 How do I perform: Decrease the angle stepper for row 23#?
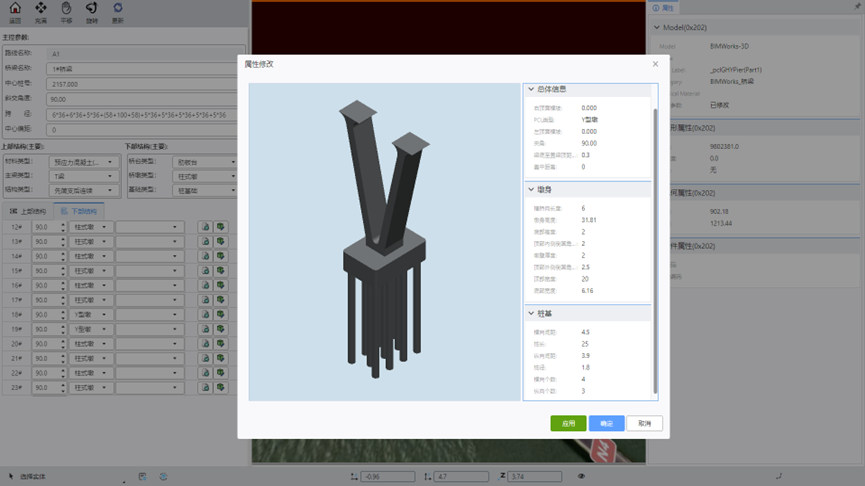point(63,391)
